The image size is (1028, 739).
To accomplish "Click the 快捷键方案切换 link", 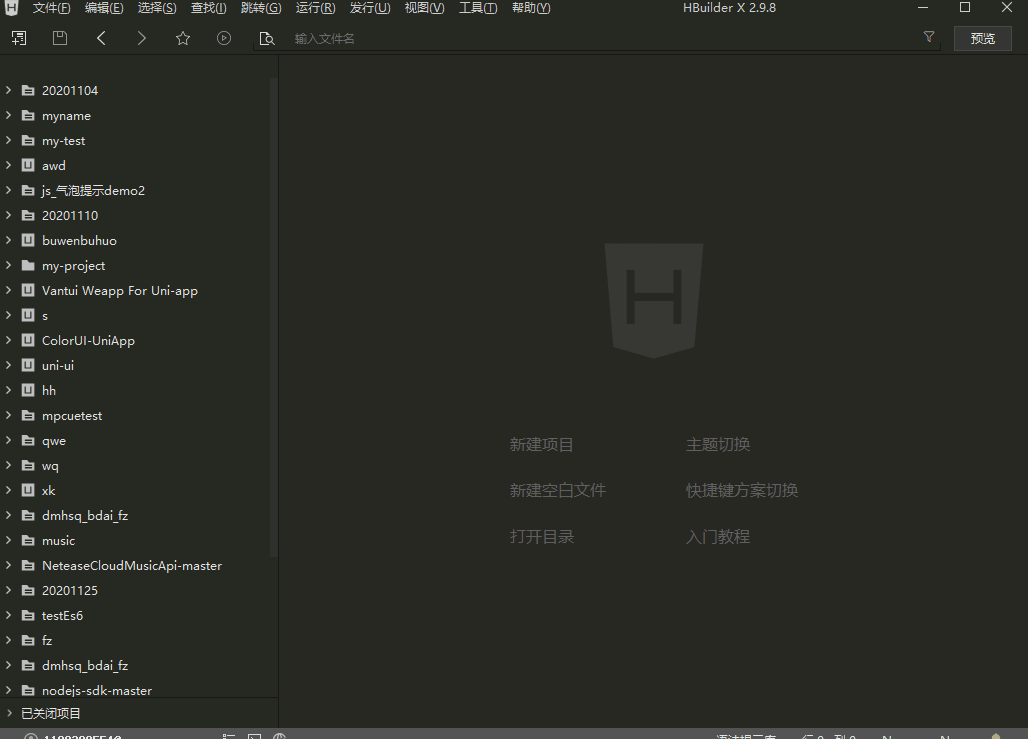I will [x=741, y=490].
